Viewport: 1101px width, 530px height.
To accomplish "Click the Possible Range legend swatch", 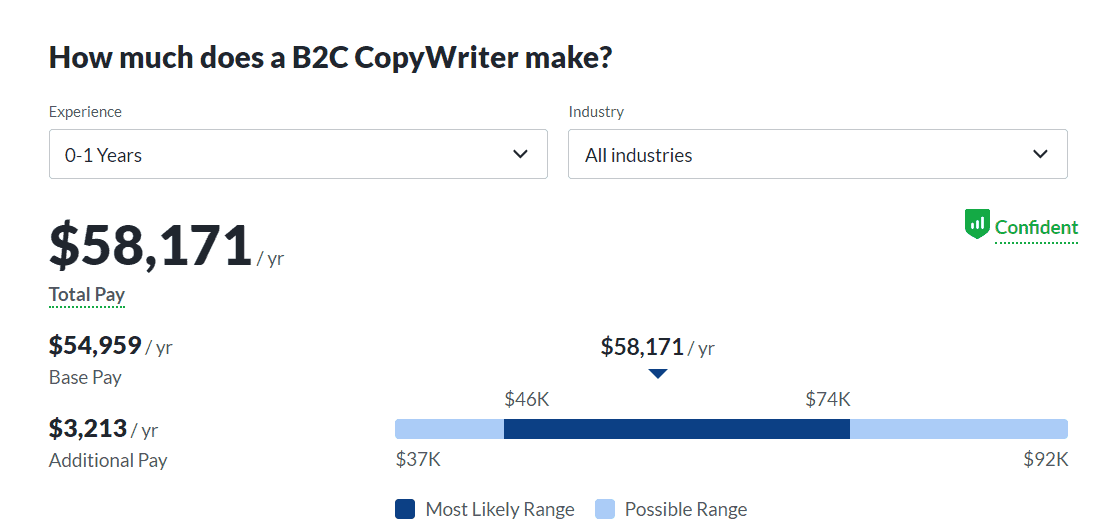I will tap(605, 509).
